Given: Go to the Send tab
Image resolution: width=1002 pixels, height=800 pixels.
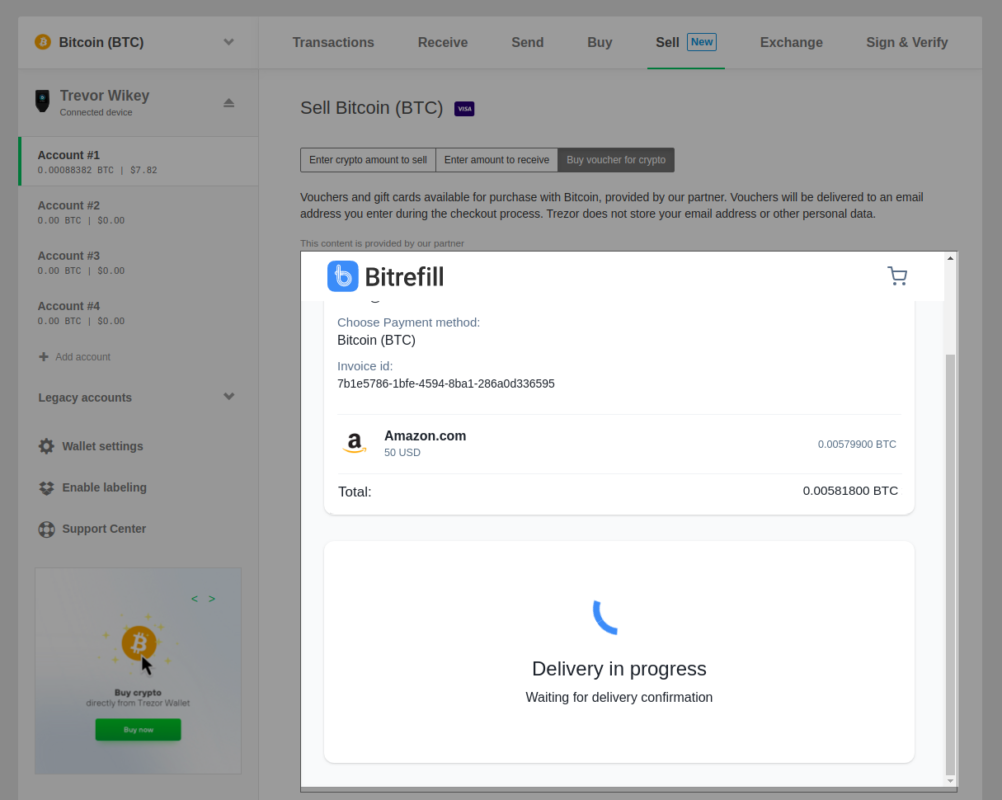Looking at the screenshot, I should pos(527,42).
